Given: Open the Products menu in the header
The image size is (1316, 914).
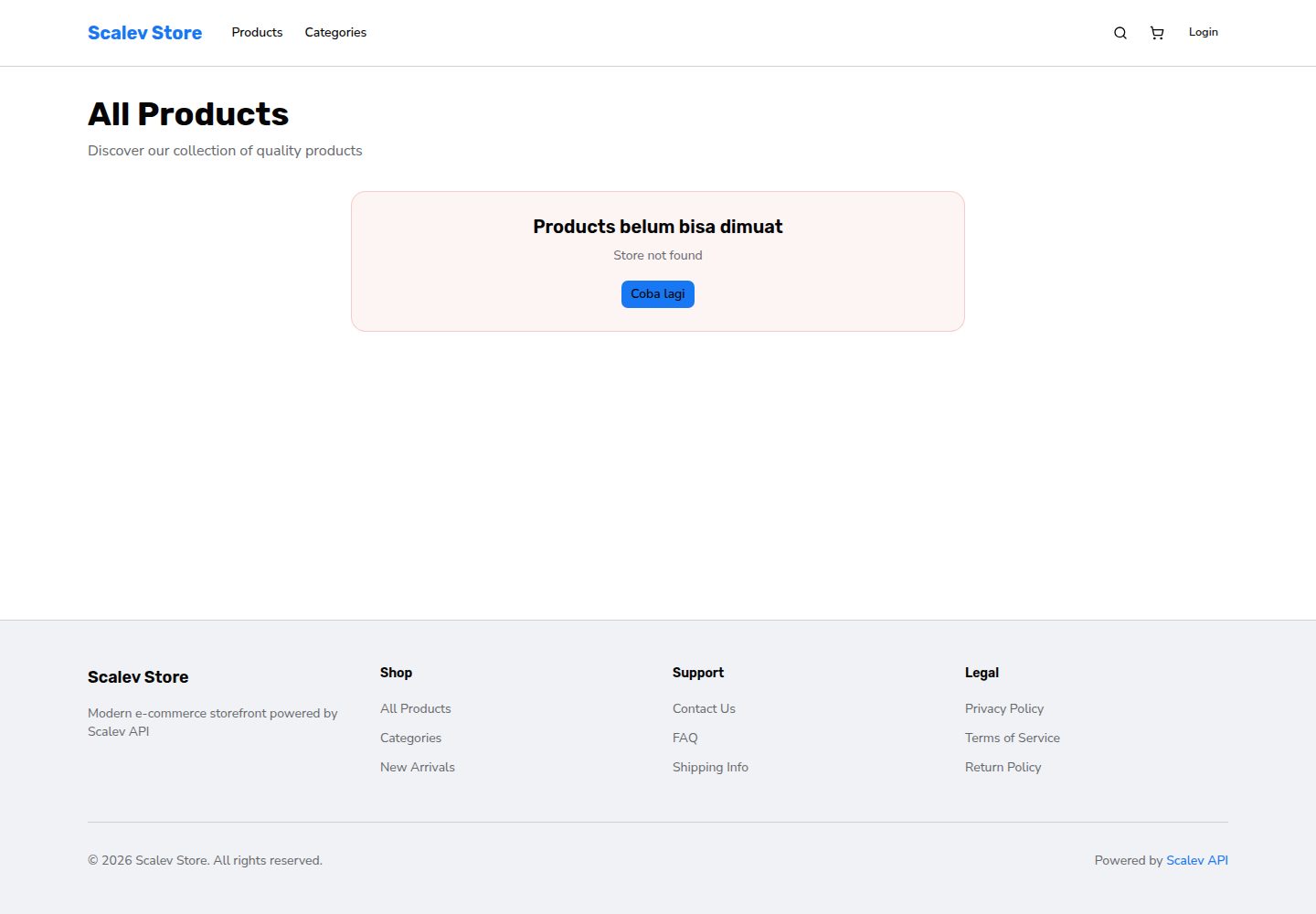Looking at the screenshot, I should pyautogui.click(x=257, y=32).
